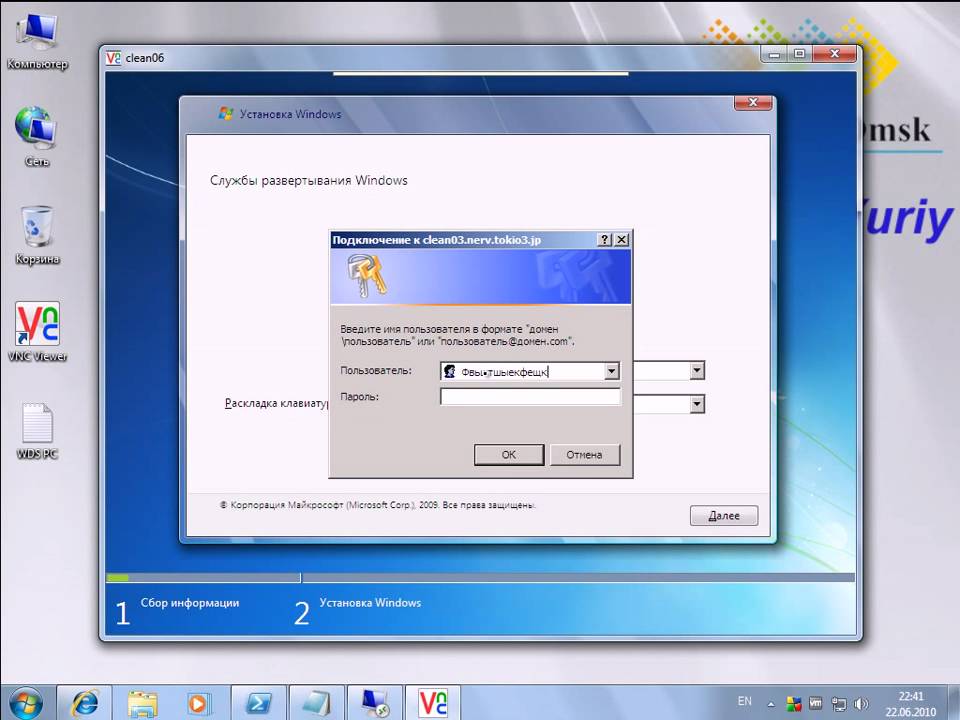Click the VNC logo in clean06 title bar
The image size is (960, 720).
click(x=113, y=58)
